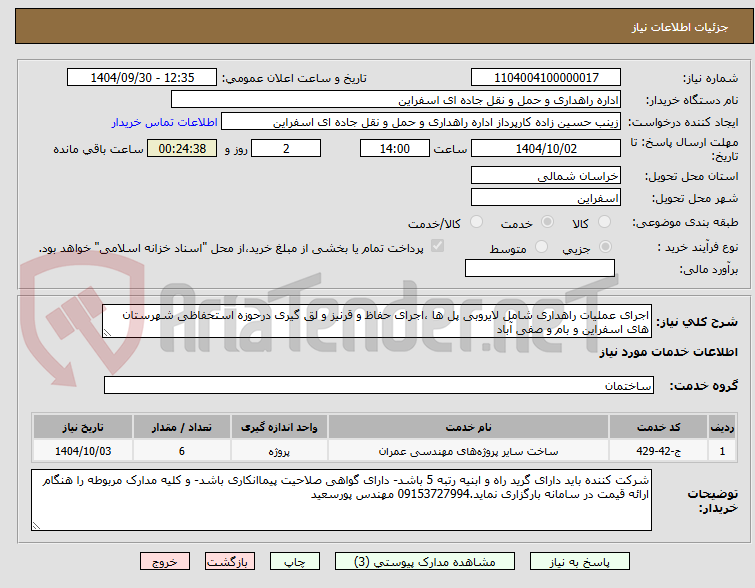Image resolution: width=755 pixels, height=588 pixels.
Task: Click the گروه خدمت field ساختمان
Action: click(x=379, y=385)
